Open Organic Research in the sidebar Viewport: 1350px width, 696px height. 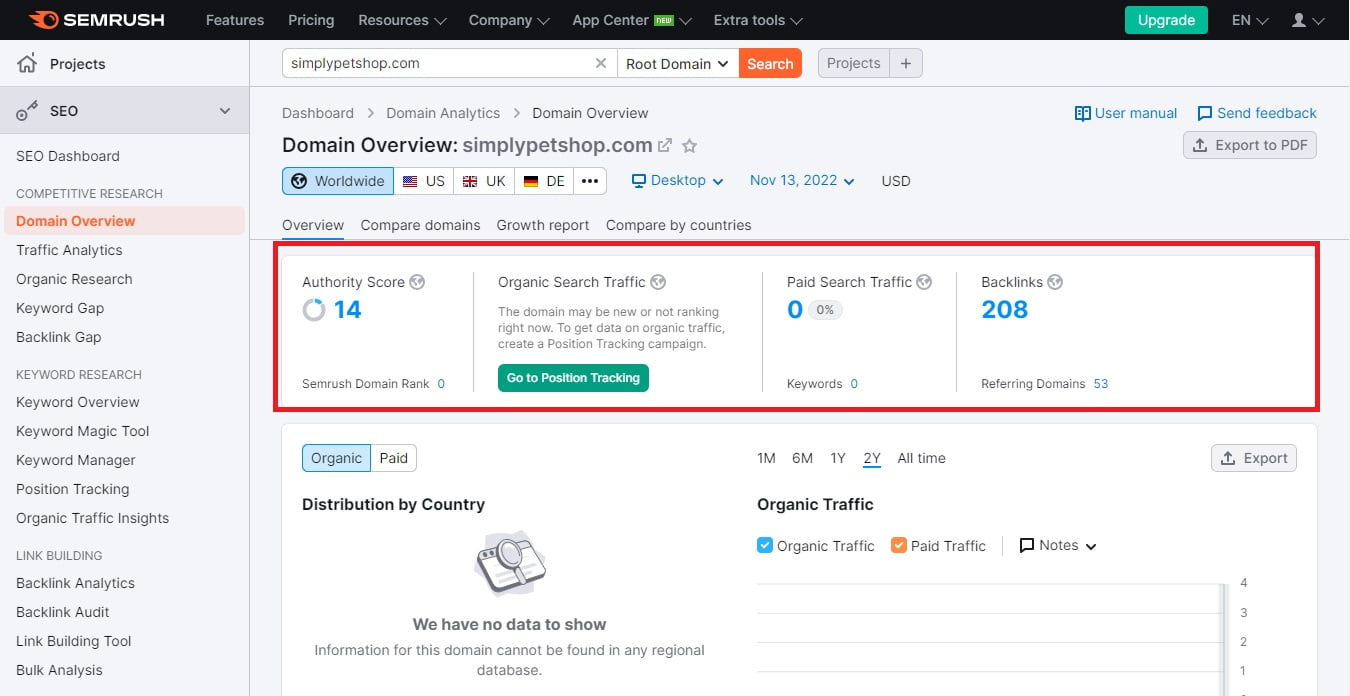pyautogui.click(x=74, y=279)
